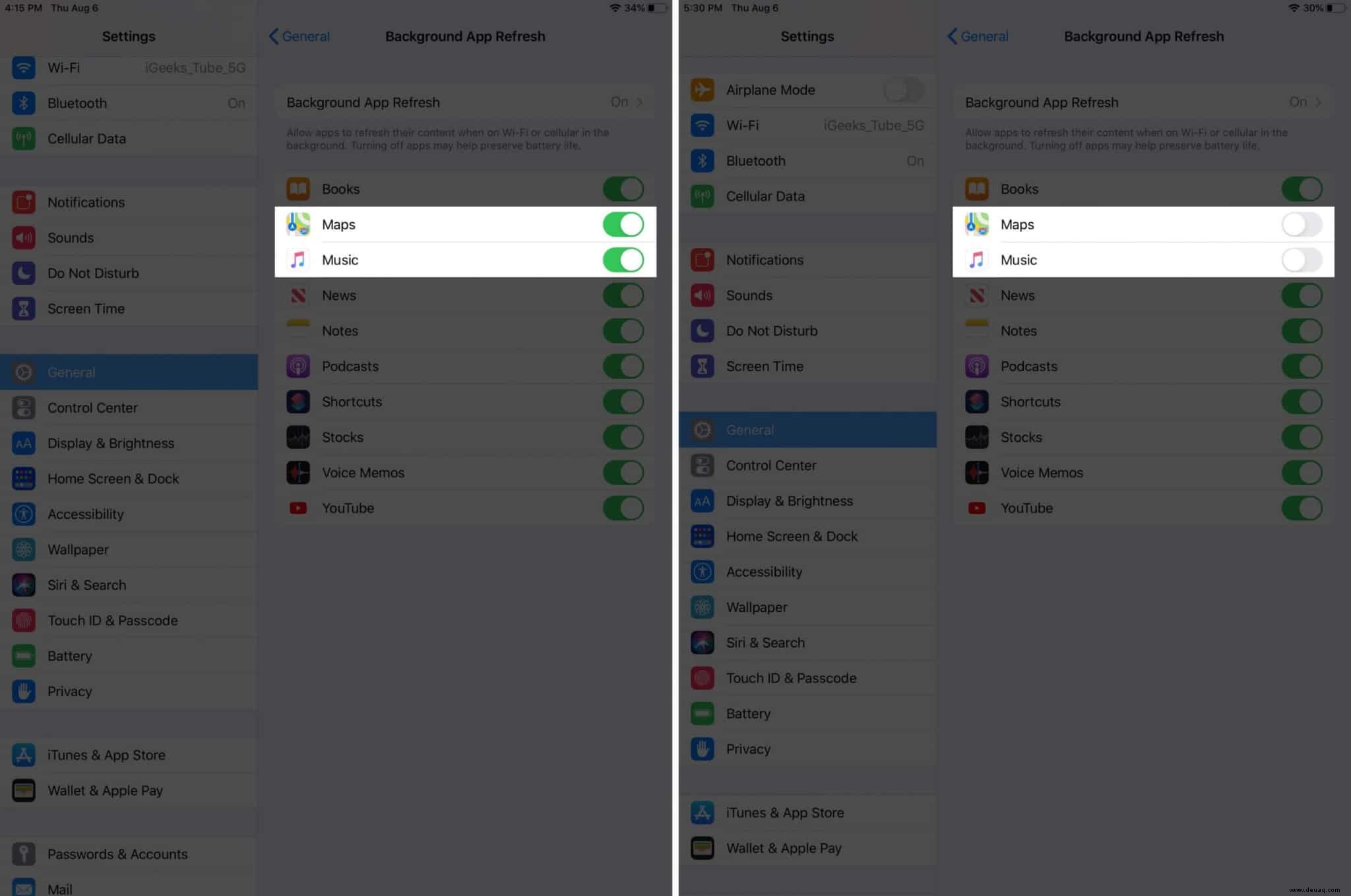Enable Books background app refresh
Image resolution: width=1351 pixels, height=896 pixels.
coord(623,188)
